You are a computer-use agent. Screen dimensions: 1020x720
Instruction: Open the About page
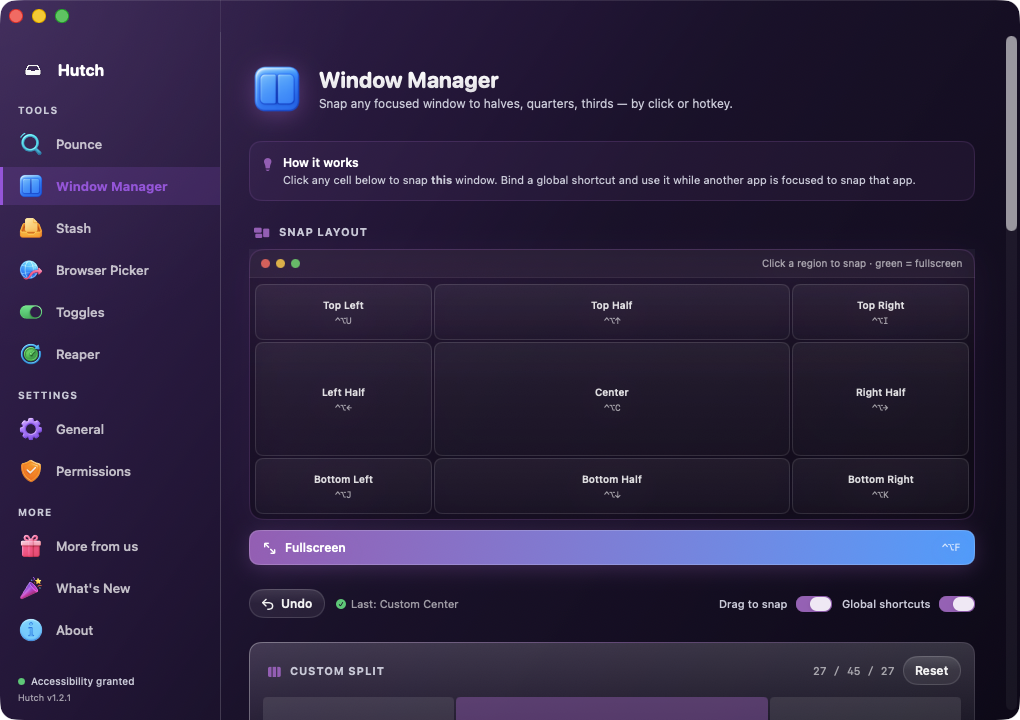tap(111, 630)
